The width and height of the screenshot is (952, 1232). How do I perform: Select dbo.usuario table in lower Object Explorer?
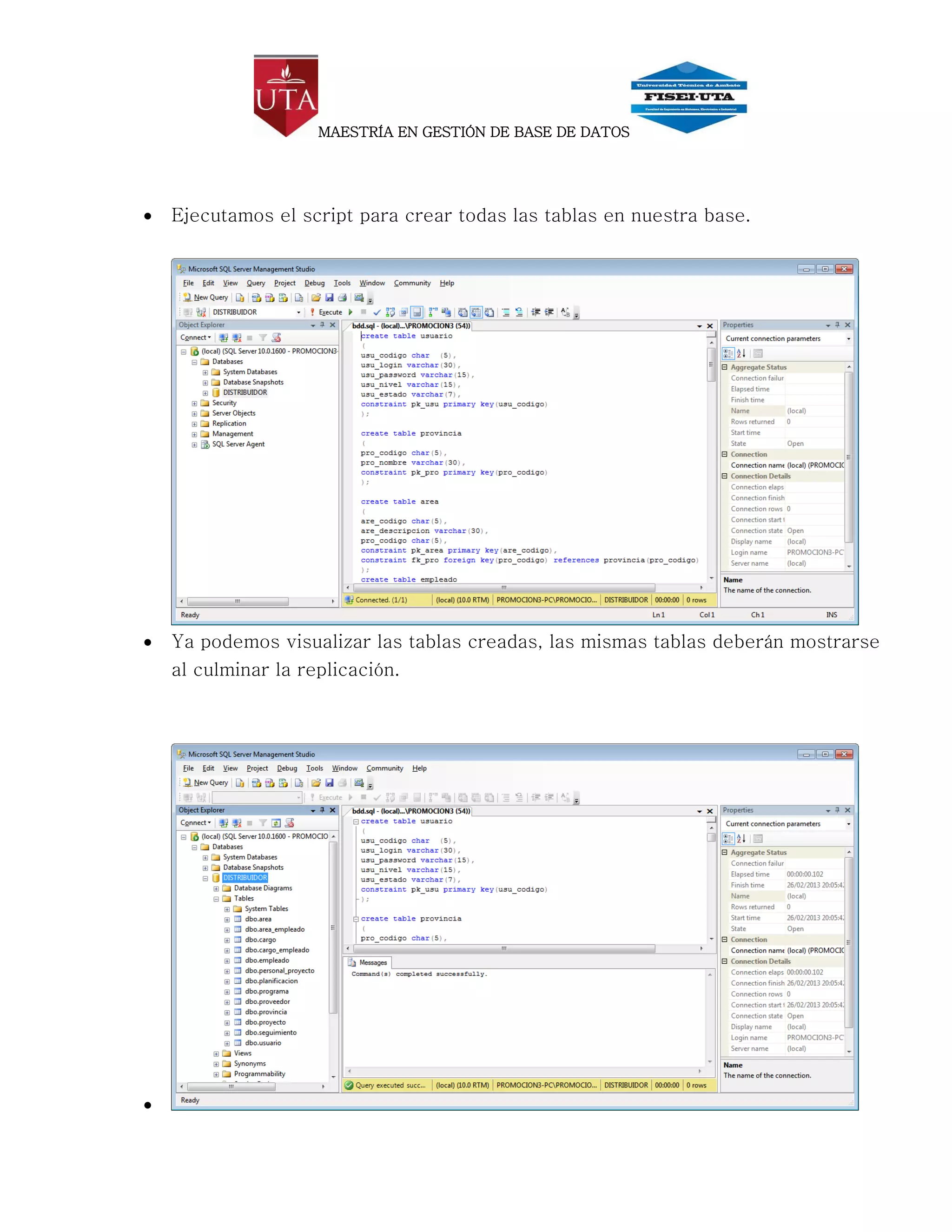(263, 1043)
